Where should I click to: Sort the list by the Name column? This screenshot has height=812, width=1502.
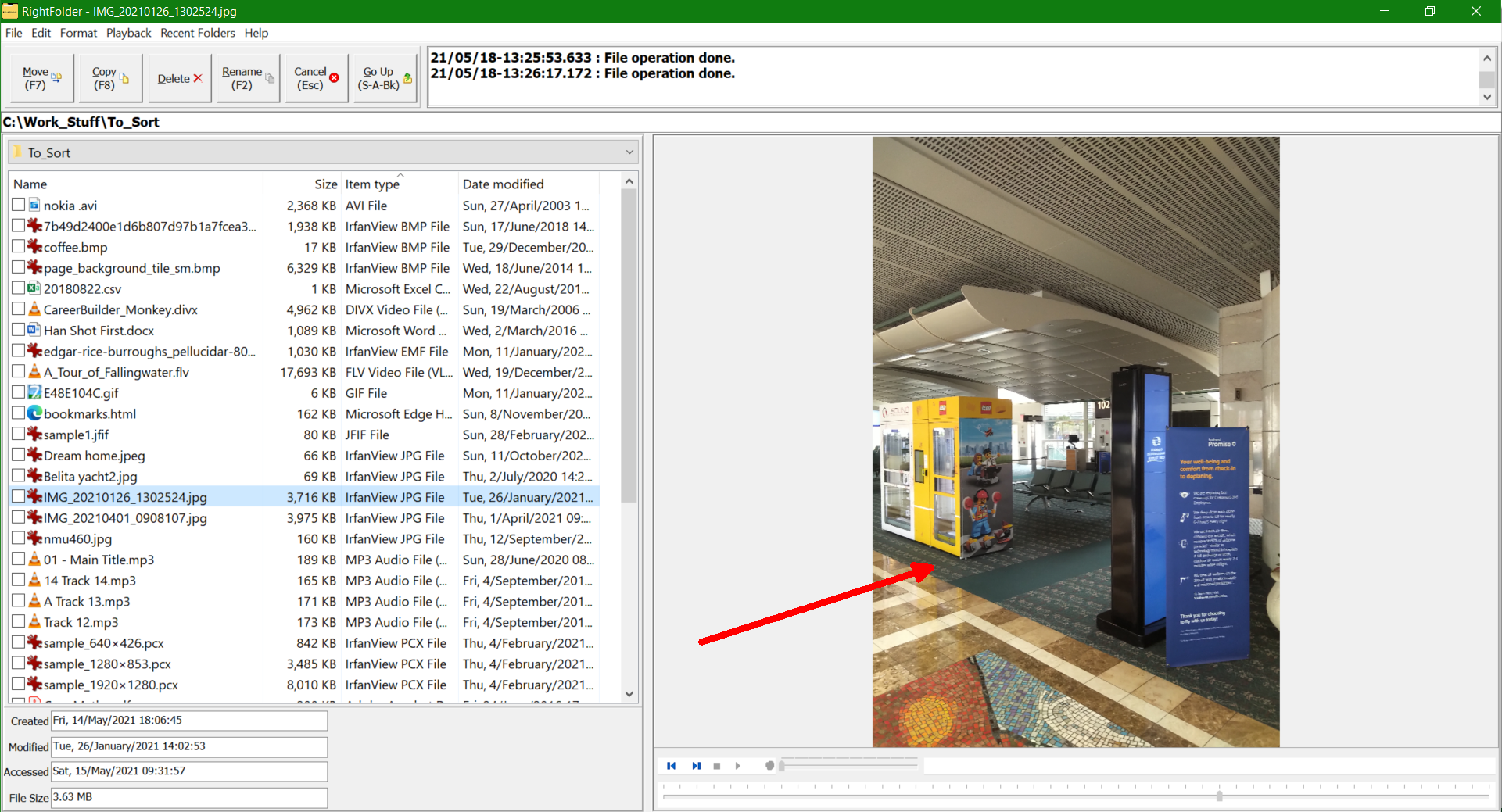[x=136, y=184]
